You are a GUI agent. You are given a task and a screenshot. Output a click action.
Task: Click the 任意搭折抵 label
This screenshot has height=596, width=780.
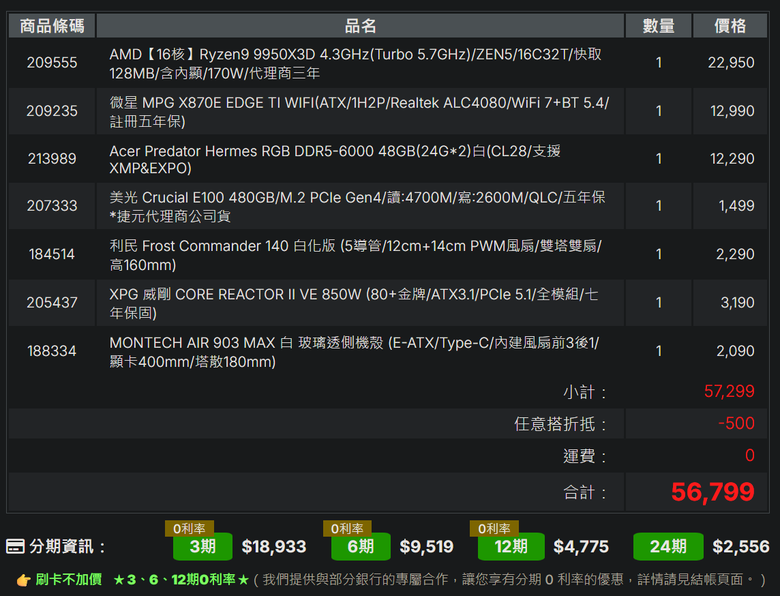click(560, 424)
